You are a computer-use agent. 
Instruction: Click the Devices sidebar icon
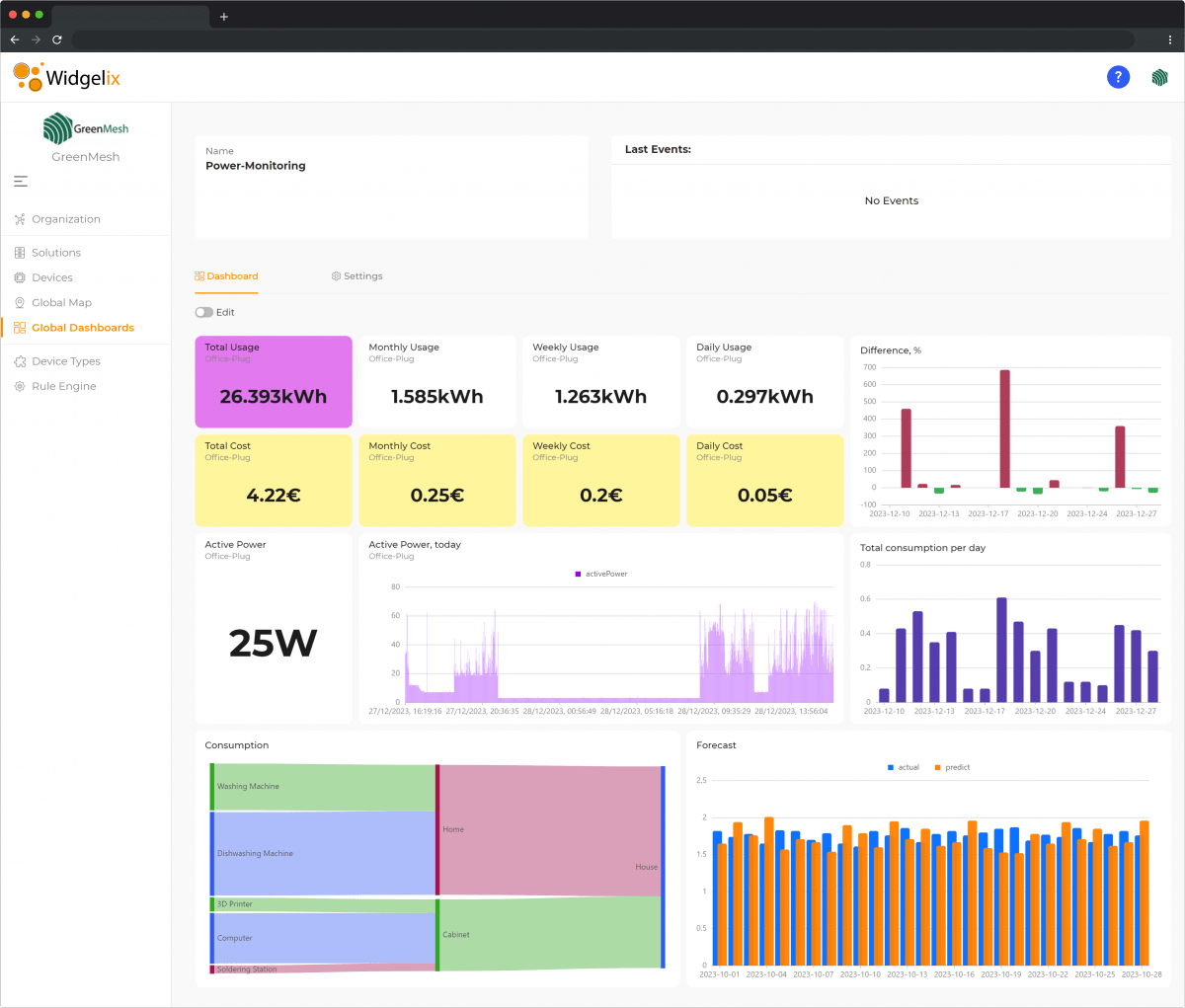click(20, 277)
